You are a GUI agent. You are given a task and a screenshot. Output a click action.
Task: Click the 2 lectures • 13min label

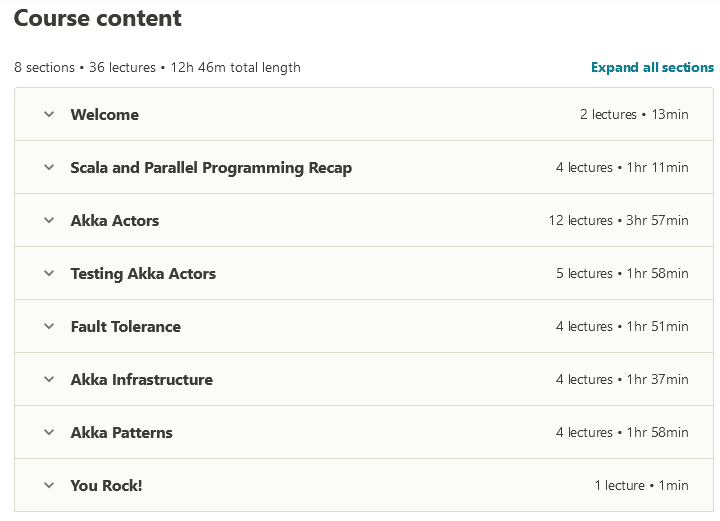pyautogui.click(x=634, y=115)
